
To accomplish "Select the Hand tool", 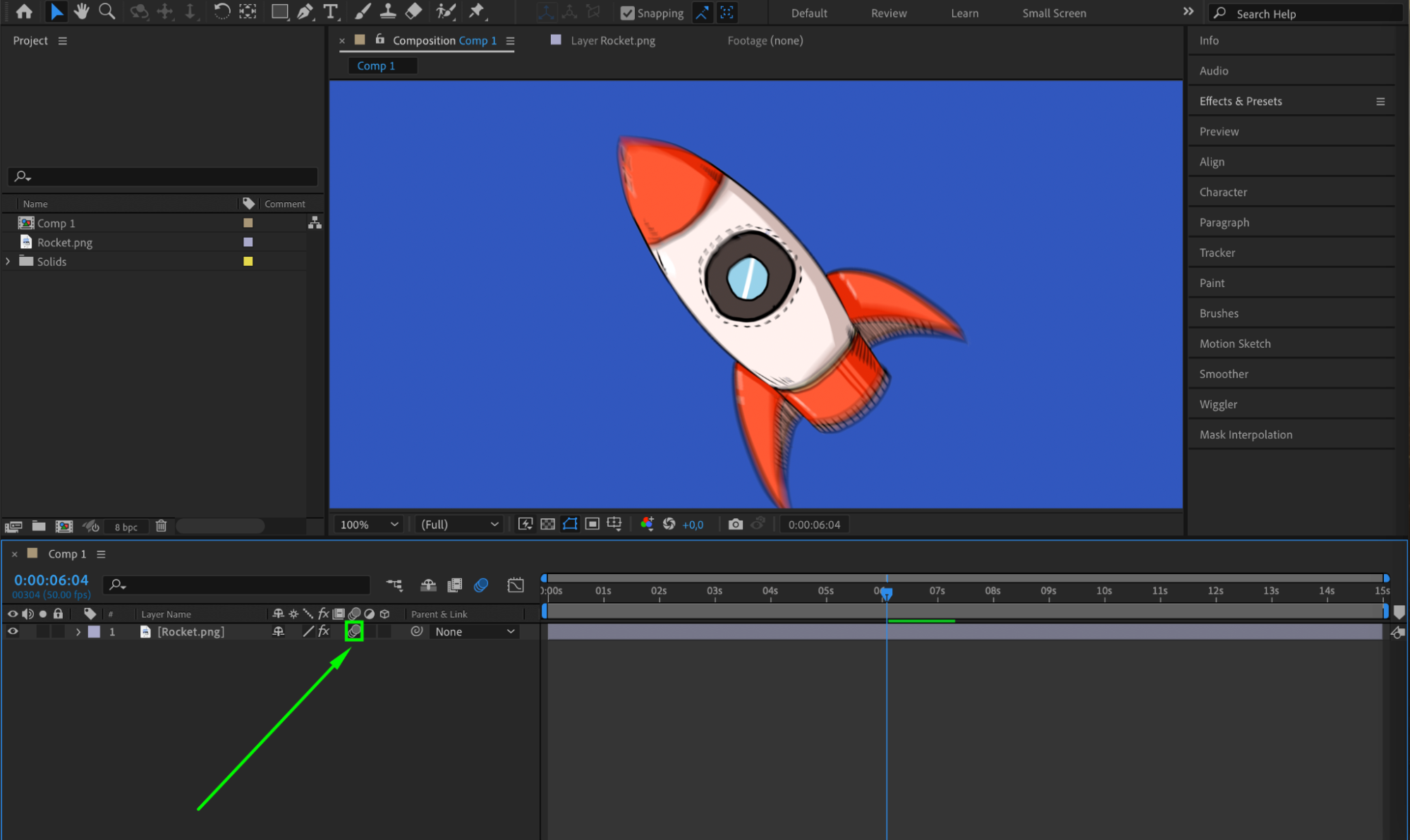I will [82, 11].
